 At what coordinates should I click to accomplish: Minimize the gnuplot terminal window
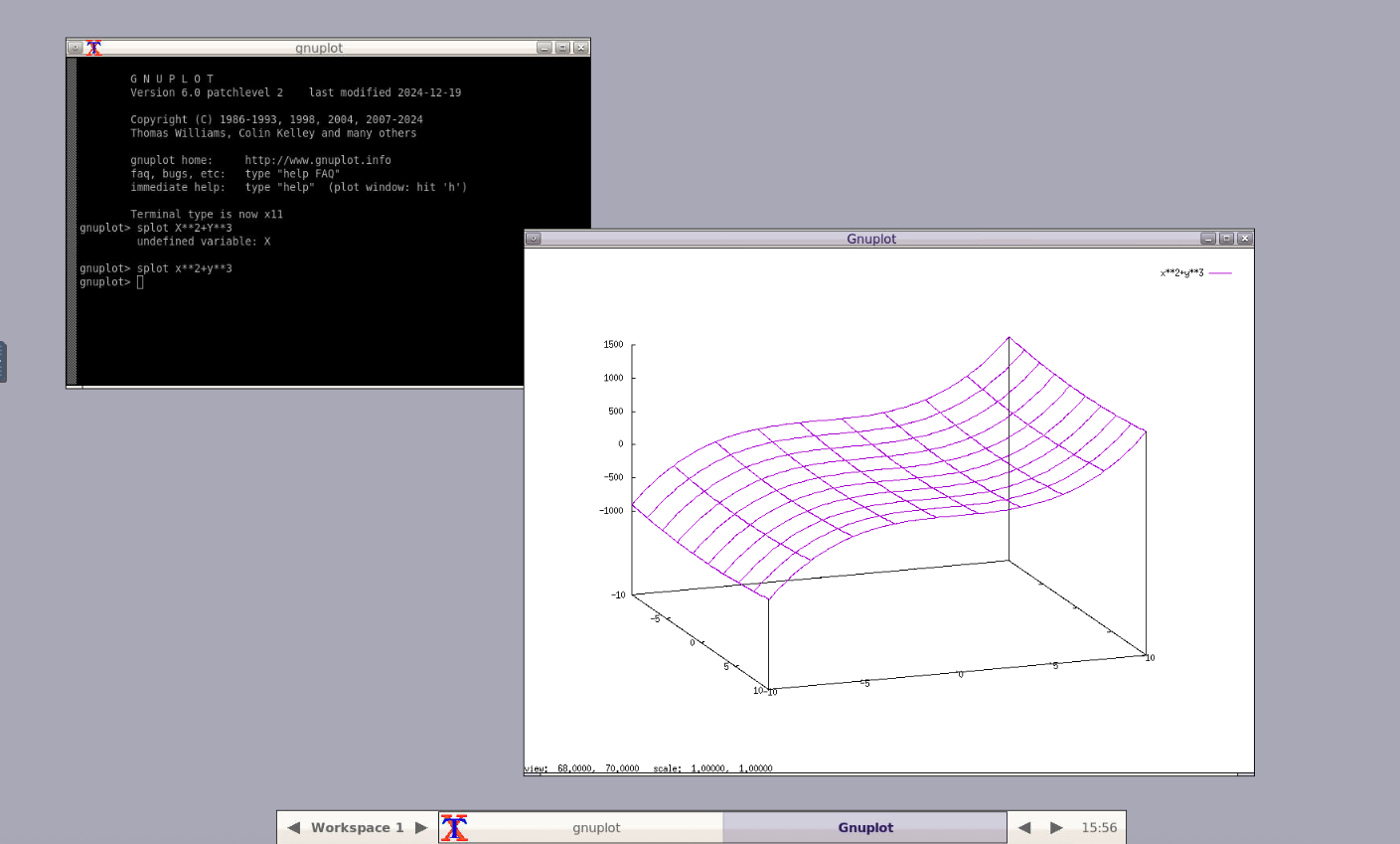click(544, 48)
